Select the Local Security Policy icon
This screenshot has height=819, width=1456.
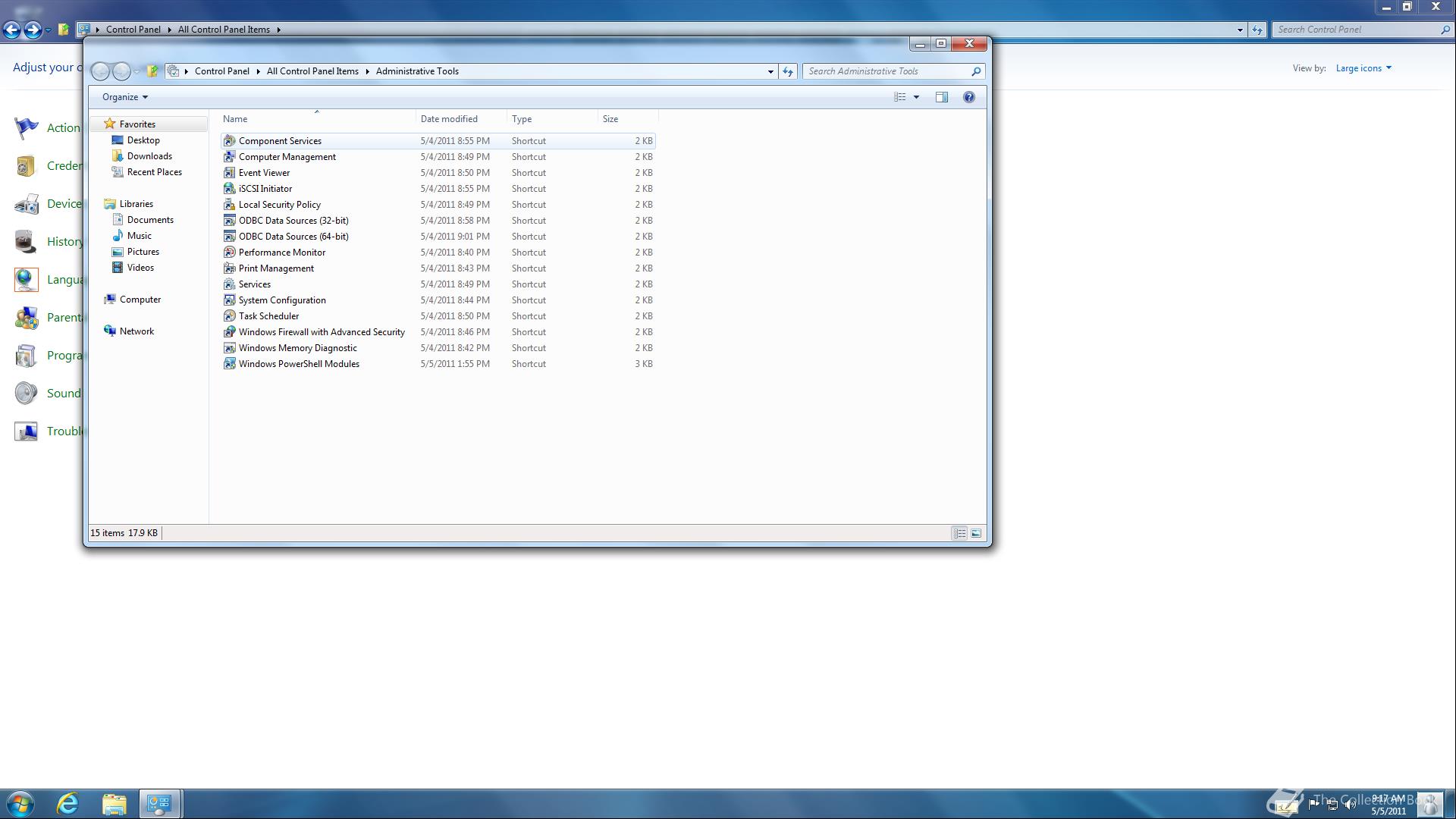229,205
